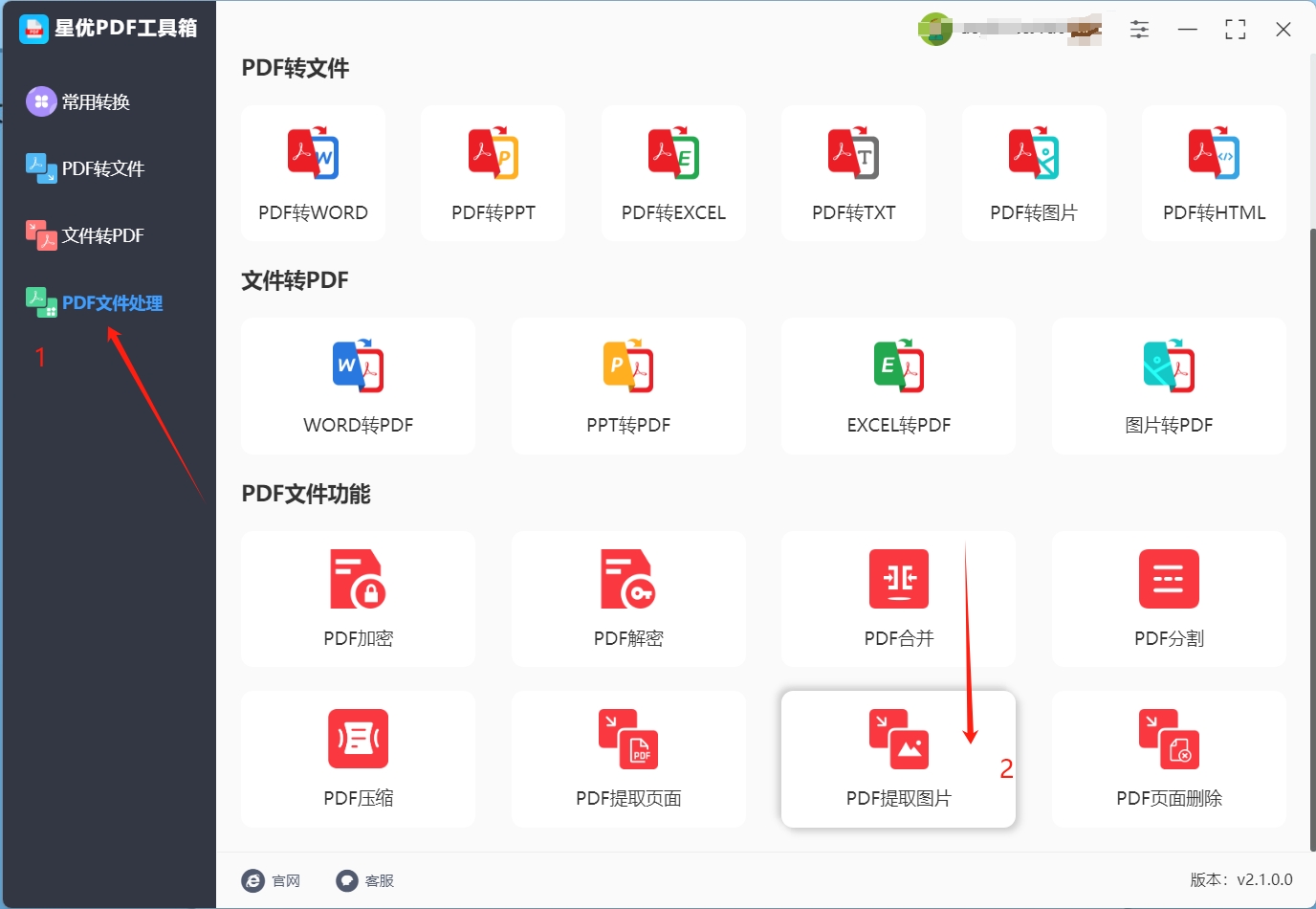Click the PDF转WORD label
This screenshot has width=1316, height=909.
click(x=313, y=212)
